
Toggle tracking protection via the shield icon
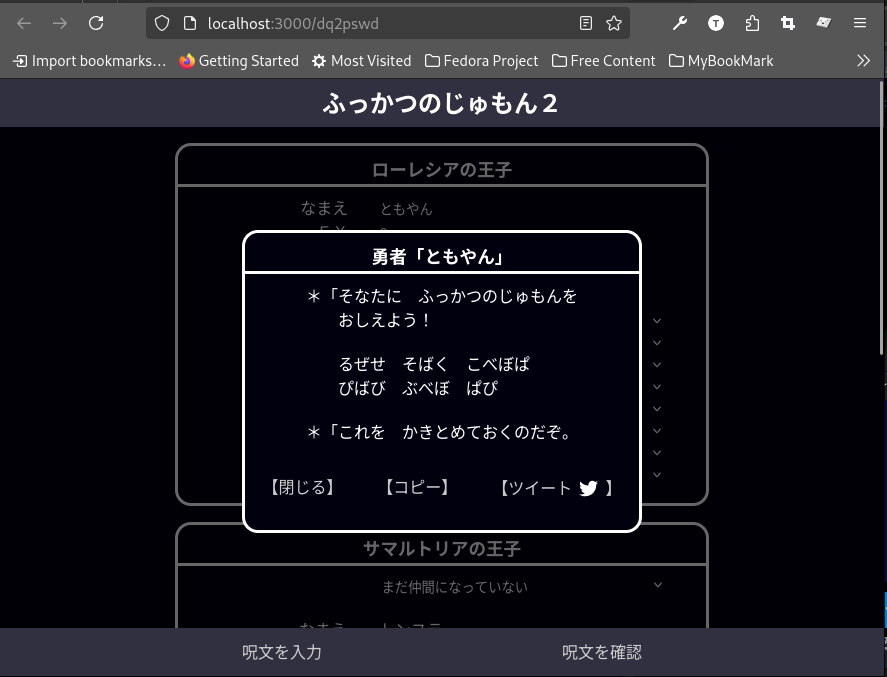pyautogui.click(x=161, y=23)
